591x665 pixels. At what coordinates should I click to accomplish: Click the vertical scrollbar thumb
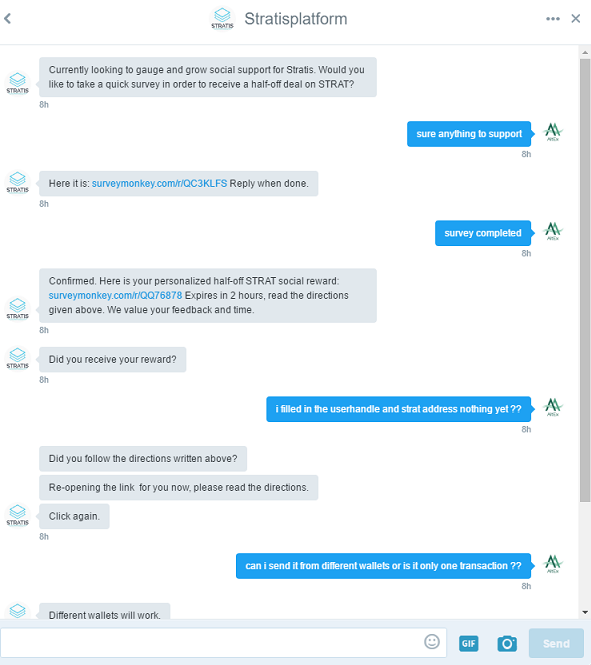click(585, 281)
